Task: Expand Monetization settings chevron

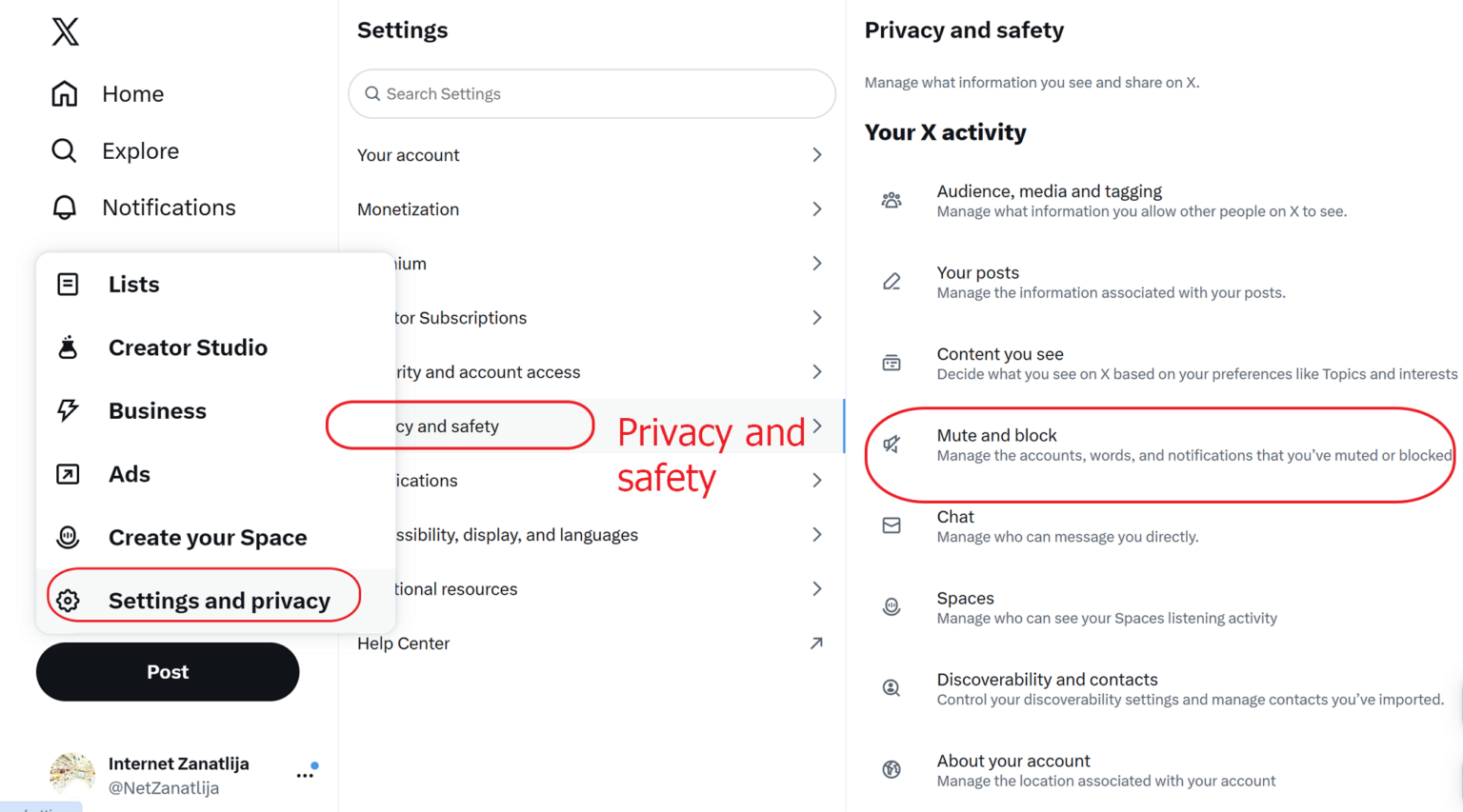Action: pos(816,208)
